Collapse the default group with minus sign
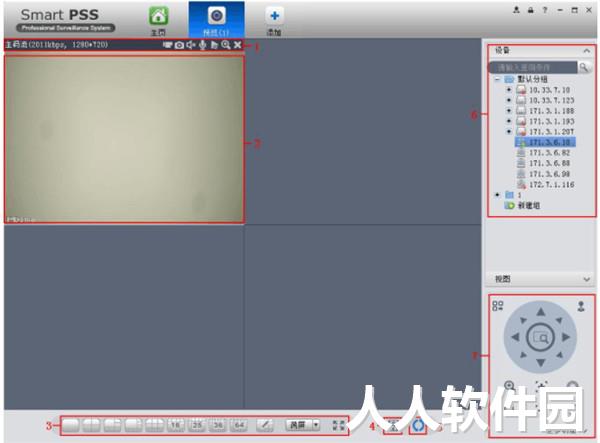The image size is (600, 443). 497,79
